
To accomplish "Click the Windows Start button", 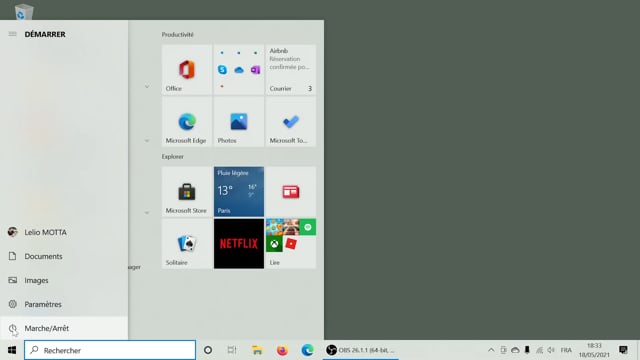I will pos(12,350).
